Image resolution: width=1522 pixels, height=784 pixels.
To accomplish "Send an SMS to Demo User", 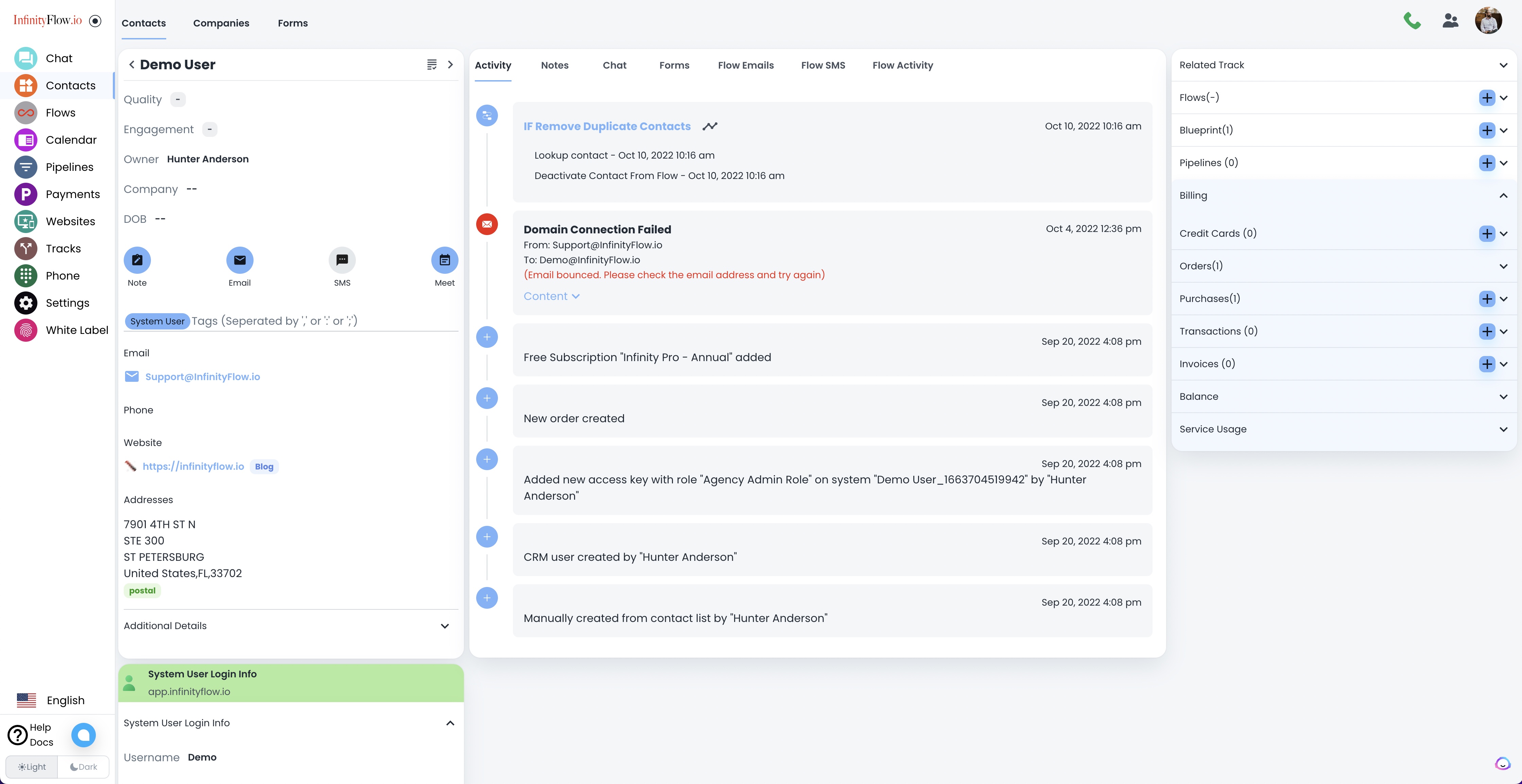I will pyautogui.click(x=342, y=260).
